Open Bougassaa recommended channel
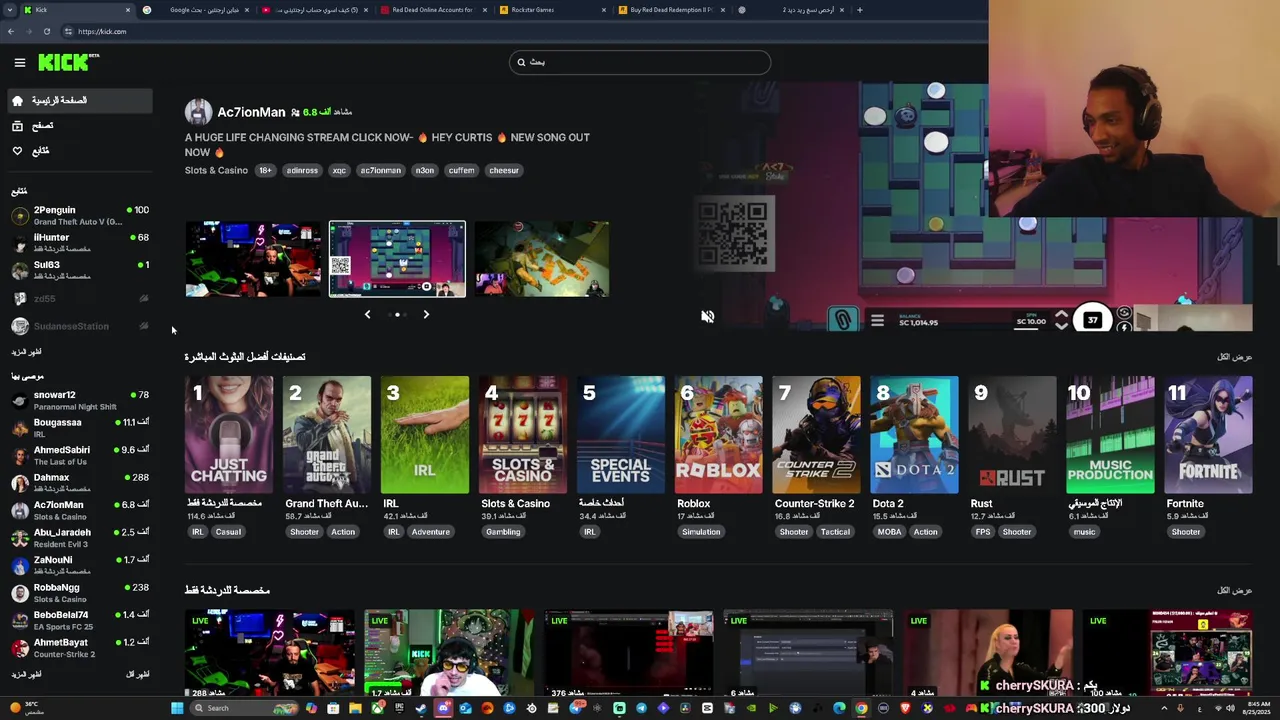Image resolution: width=1280 pixels, height=720 pixels. click(78, 428)
